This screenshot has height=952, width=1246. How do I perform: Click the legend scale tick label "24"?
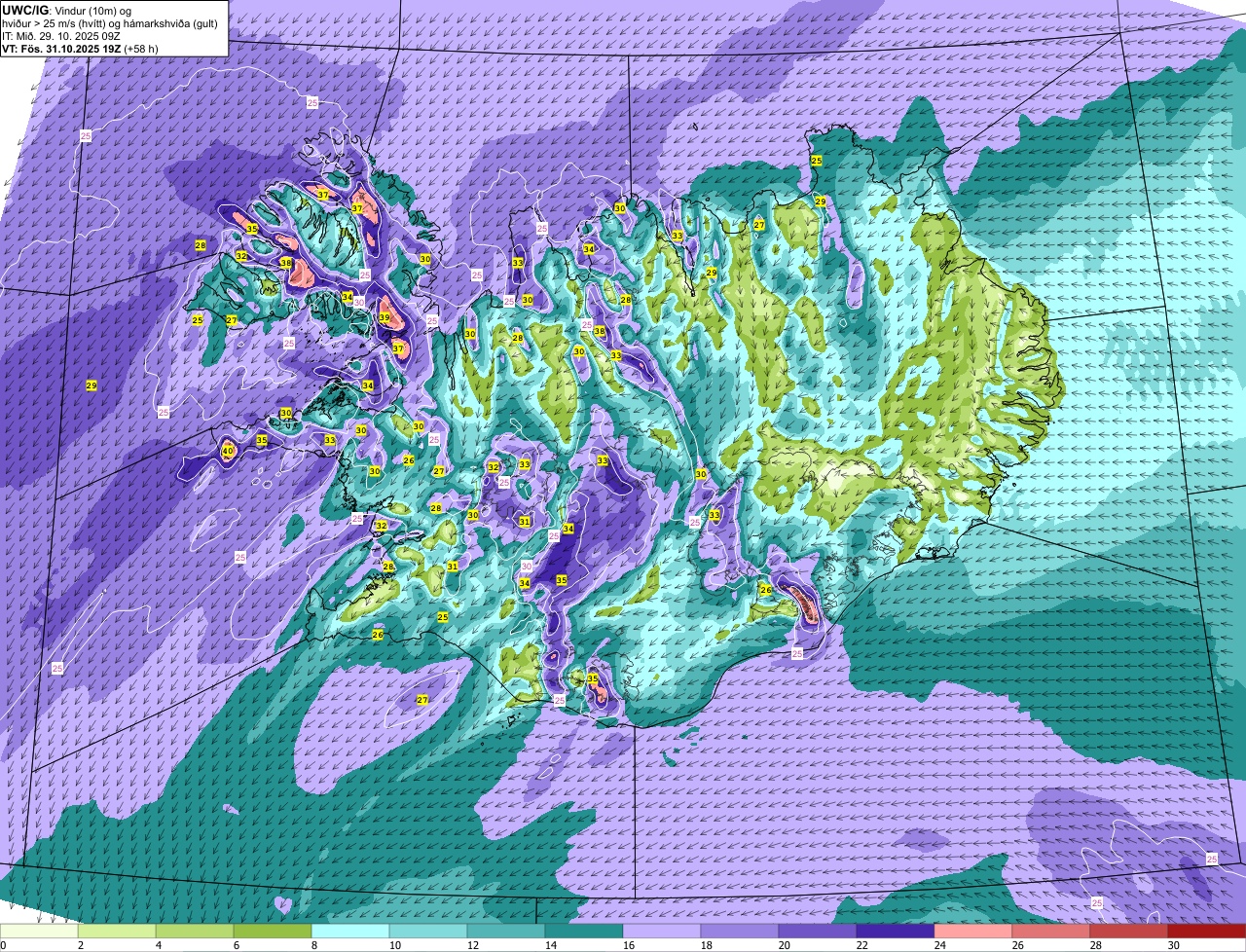click(940, 945)
